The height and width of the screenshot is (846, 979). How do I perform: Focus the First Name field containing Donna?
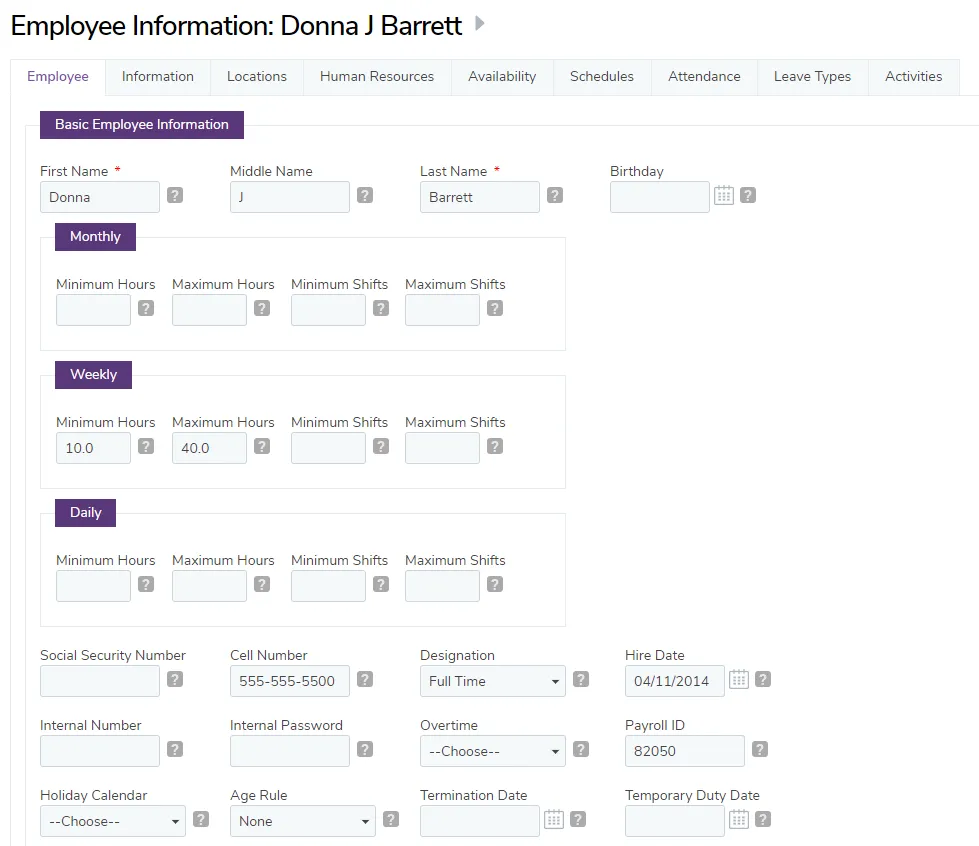pyautogui.click(x=100, y=197)
